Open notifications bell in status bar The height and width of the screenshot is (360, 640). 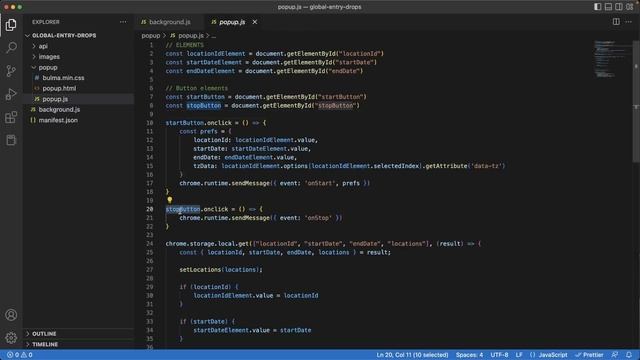coord(629,355)
